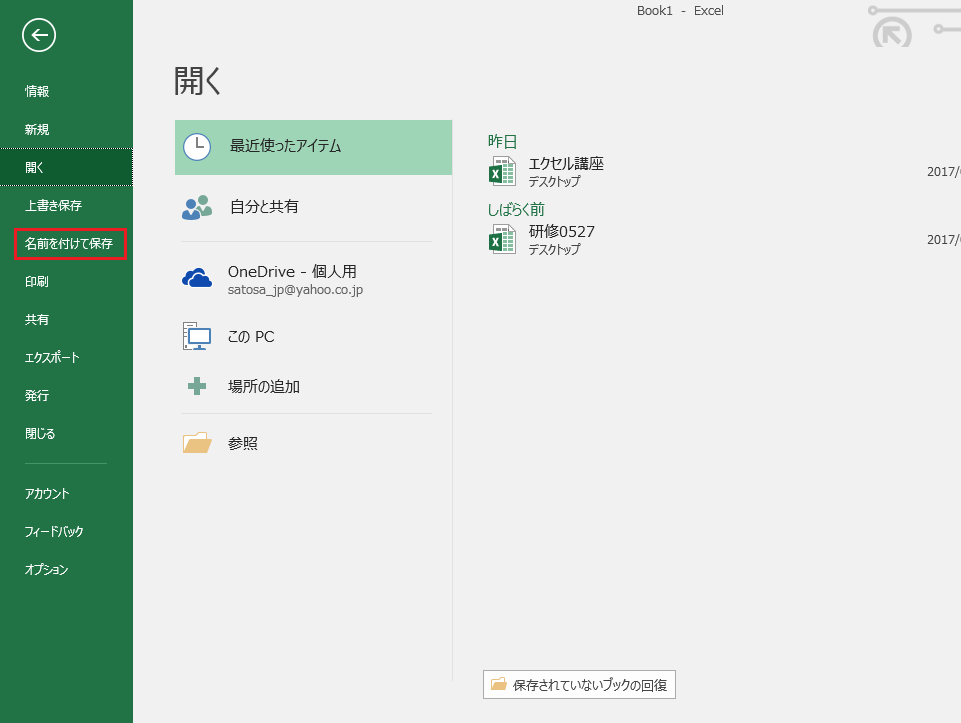Click the satosa_jp@yahoo.co.jp account text
Screen dimensions: 961x723
pyautogui.click(x=295, y=290)
